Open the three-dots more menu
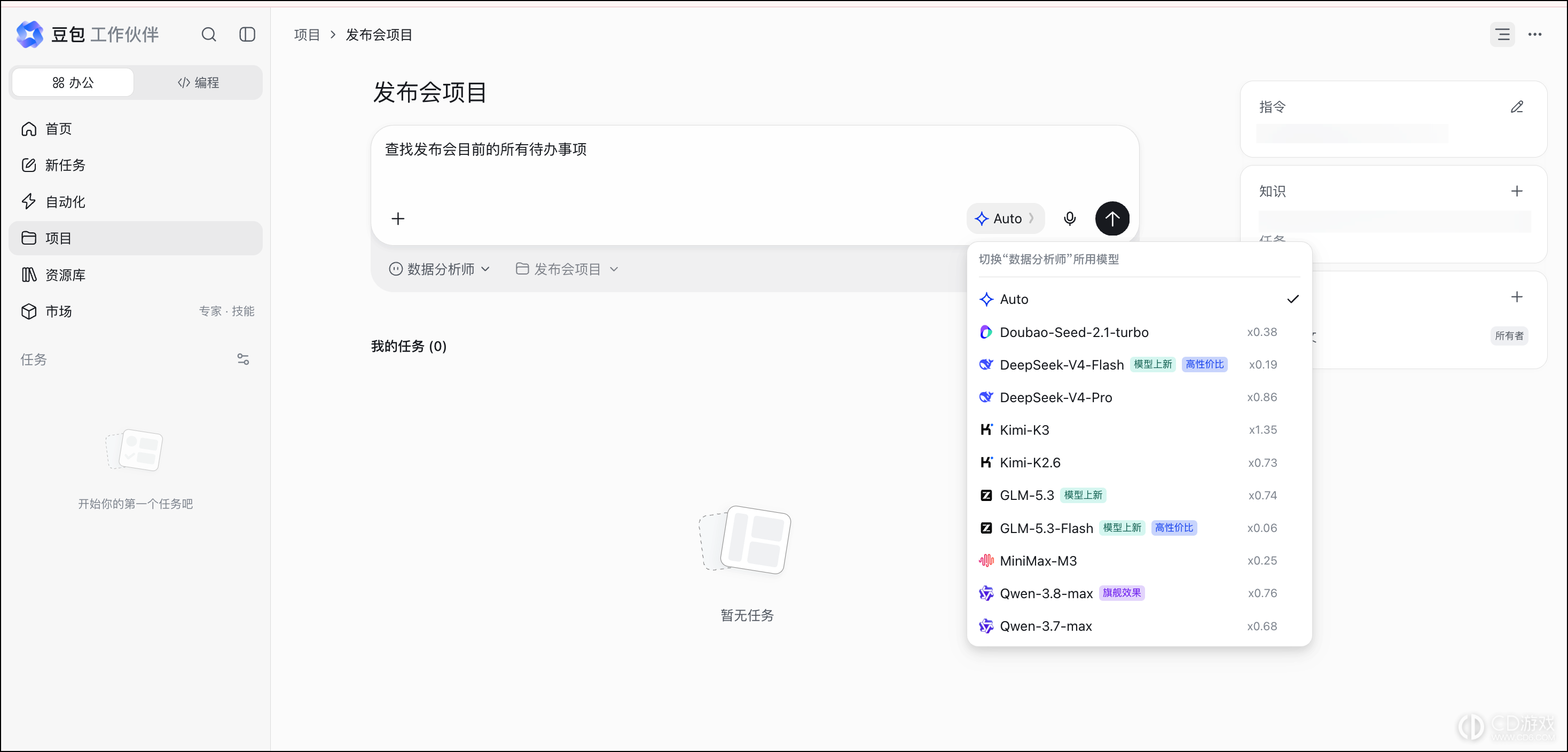 [x=1535, y=35]
